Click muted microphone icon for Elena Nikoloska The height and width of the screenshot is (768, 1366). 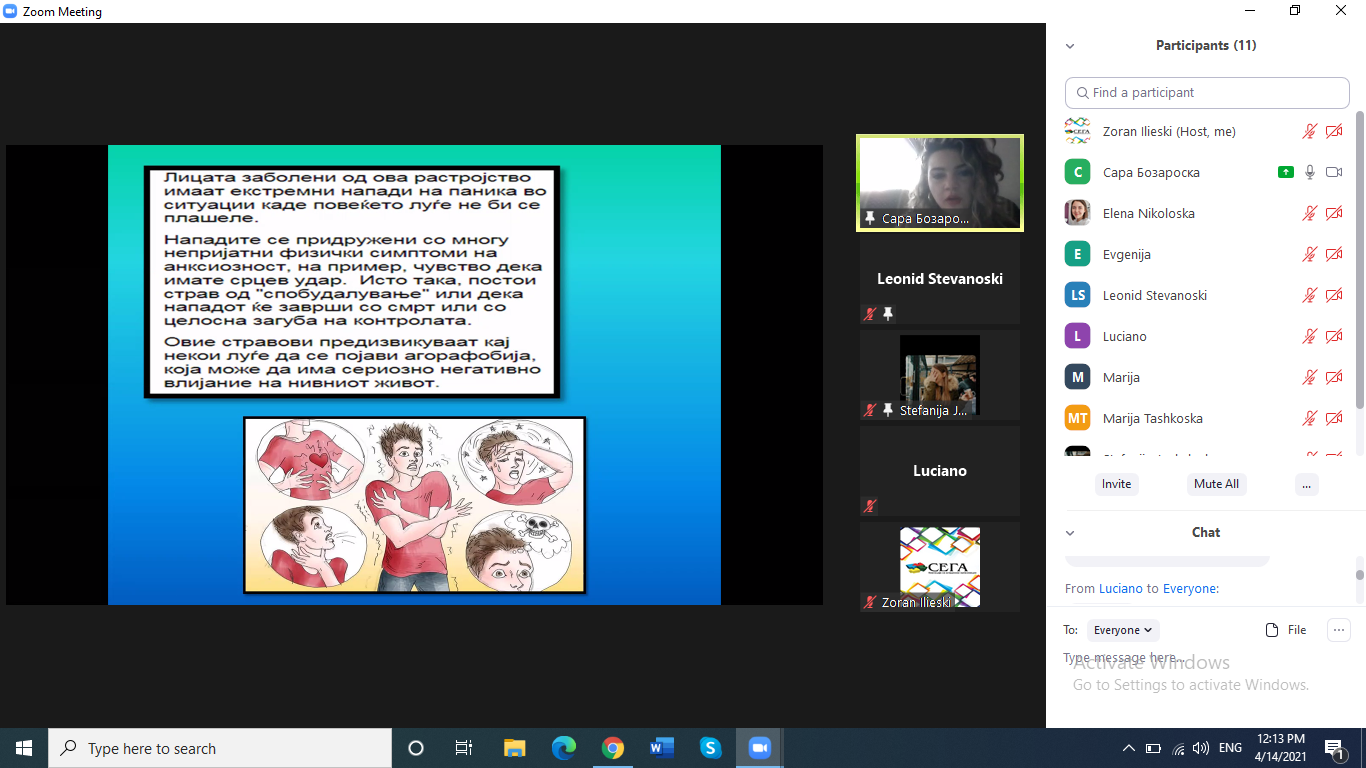pos(1309,213)
